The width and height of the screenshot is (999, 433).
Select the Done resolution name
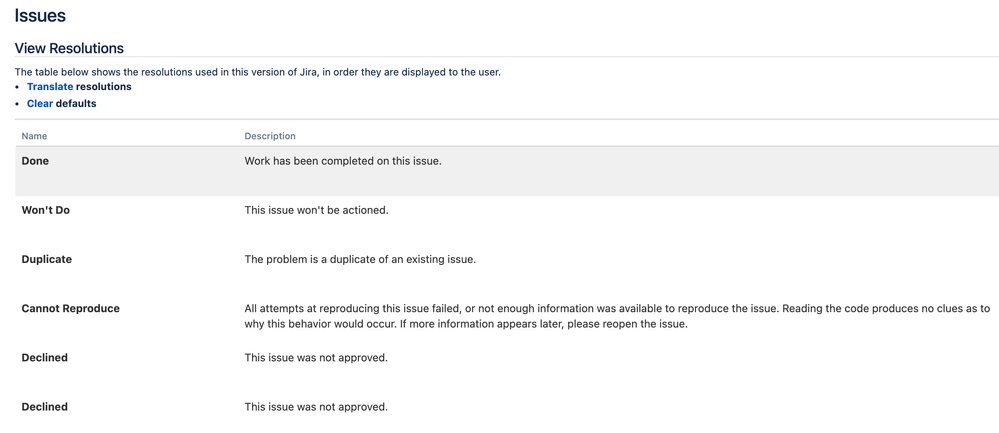pyautogui.click(x=35, y=161)
